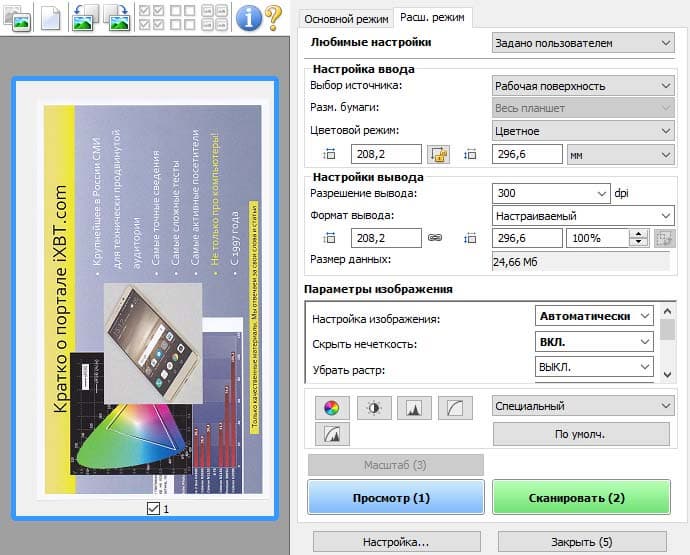Image resolution: width=690 pixels, height=555 pixels.
Task: Open the tone curve settings tool
Action: (455, 408)
